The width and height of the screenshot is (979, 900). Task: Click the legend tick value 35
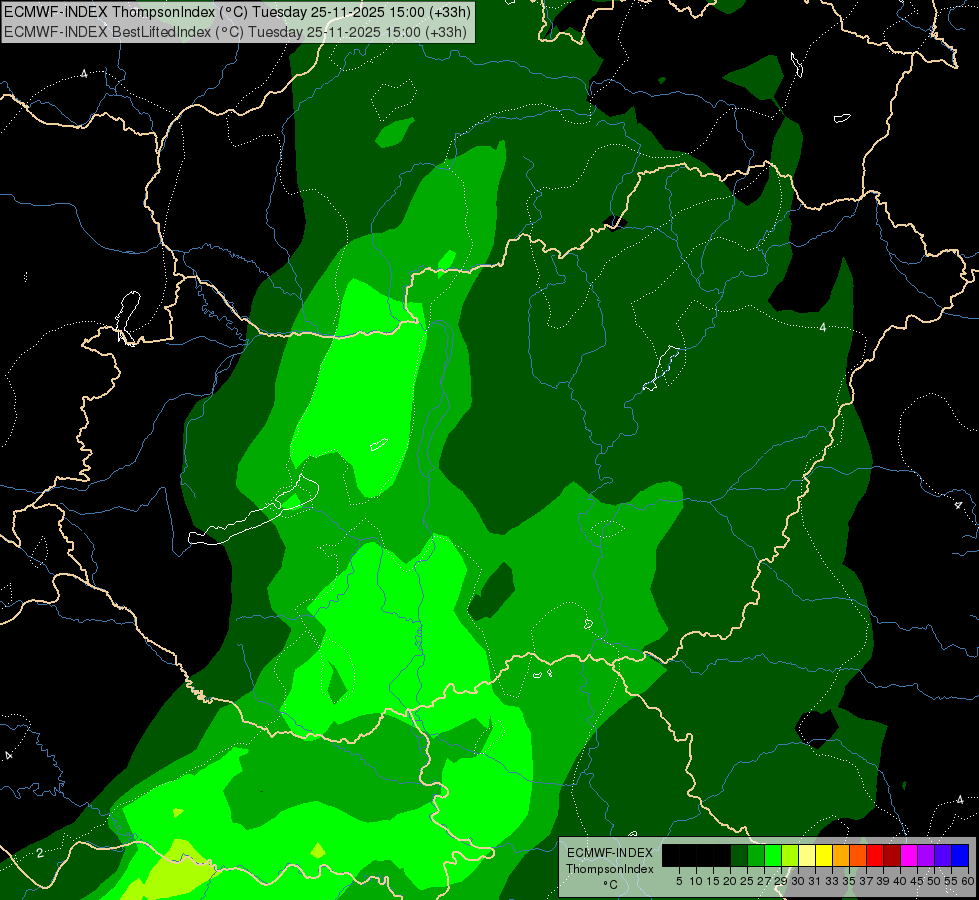click(849, 881)
